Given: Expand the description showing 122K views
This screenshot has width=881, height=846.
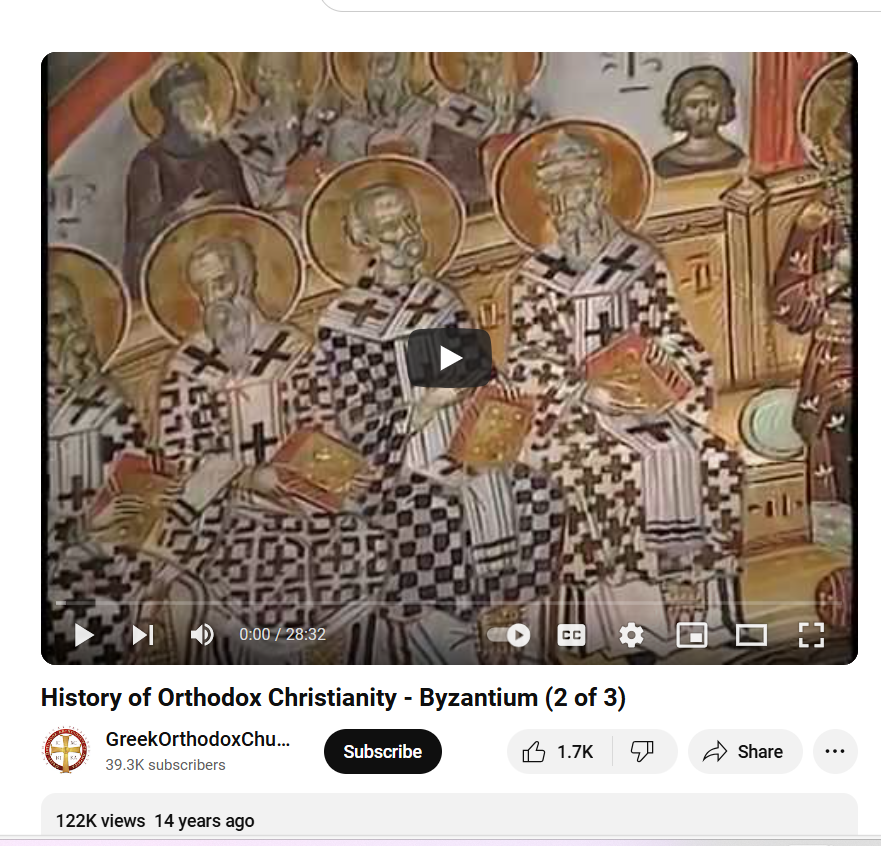Looking at the screenshot, I should coord(449,818).
